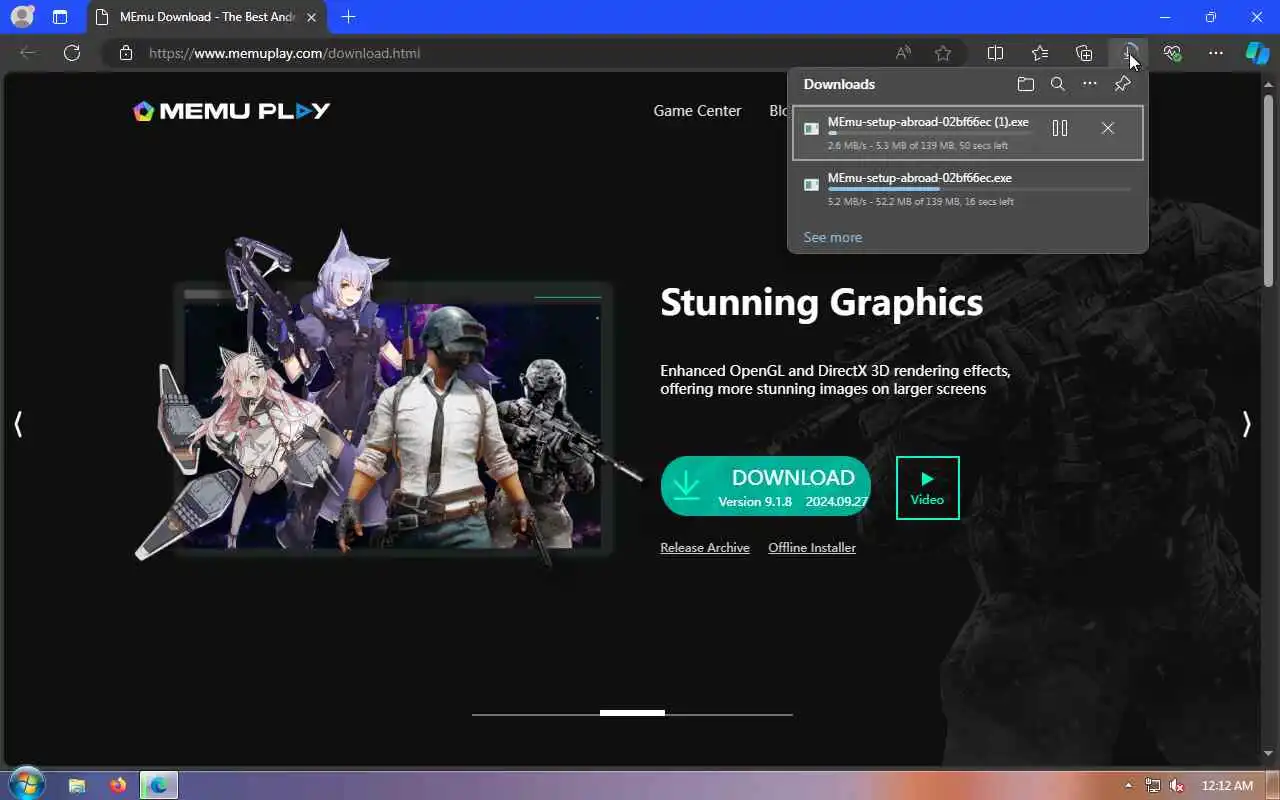The height and width of the screenshot is (800, 1280).
Task: Open the Copilot sidebar
Action: [1257, 53]
